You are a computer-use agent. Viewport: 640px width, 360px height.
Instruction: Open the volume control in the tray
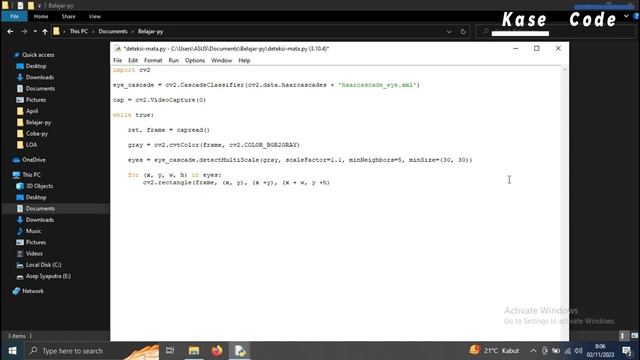click(578, 351)
